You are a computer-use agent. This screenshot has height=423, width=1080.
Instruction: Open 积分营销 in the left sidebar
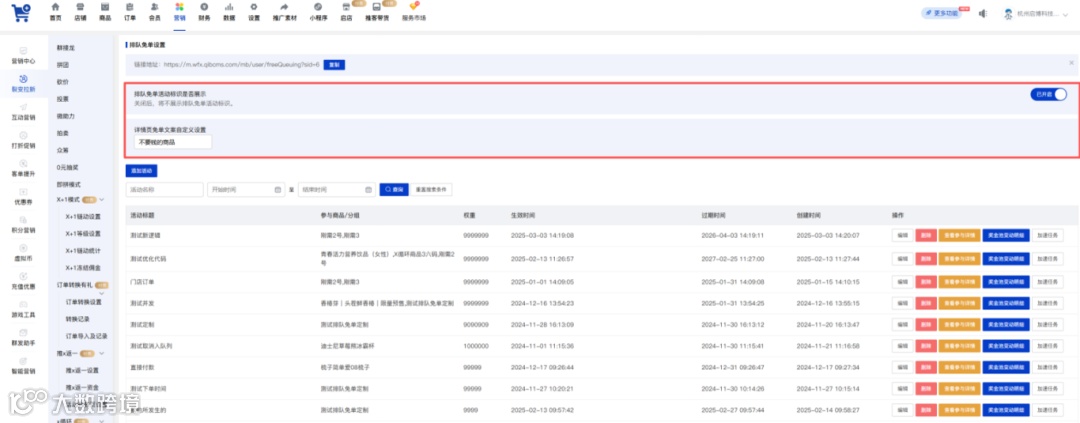(x=23, y=225)
